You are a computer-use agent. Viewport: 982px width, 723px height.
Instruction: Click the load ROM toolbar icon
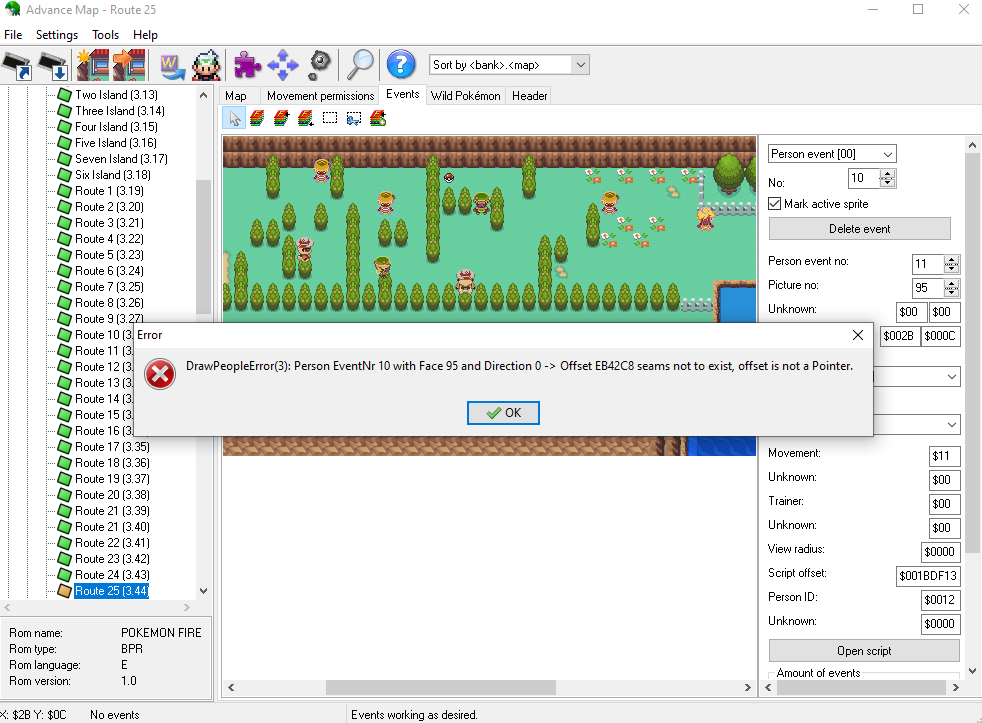17,66
